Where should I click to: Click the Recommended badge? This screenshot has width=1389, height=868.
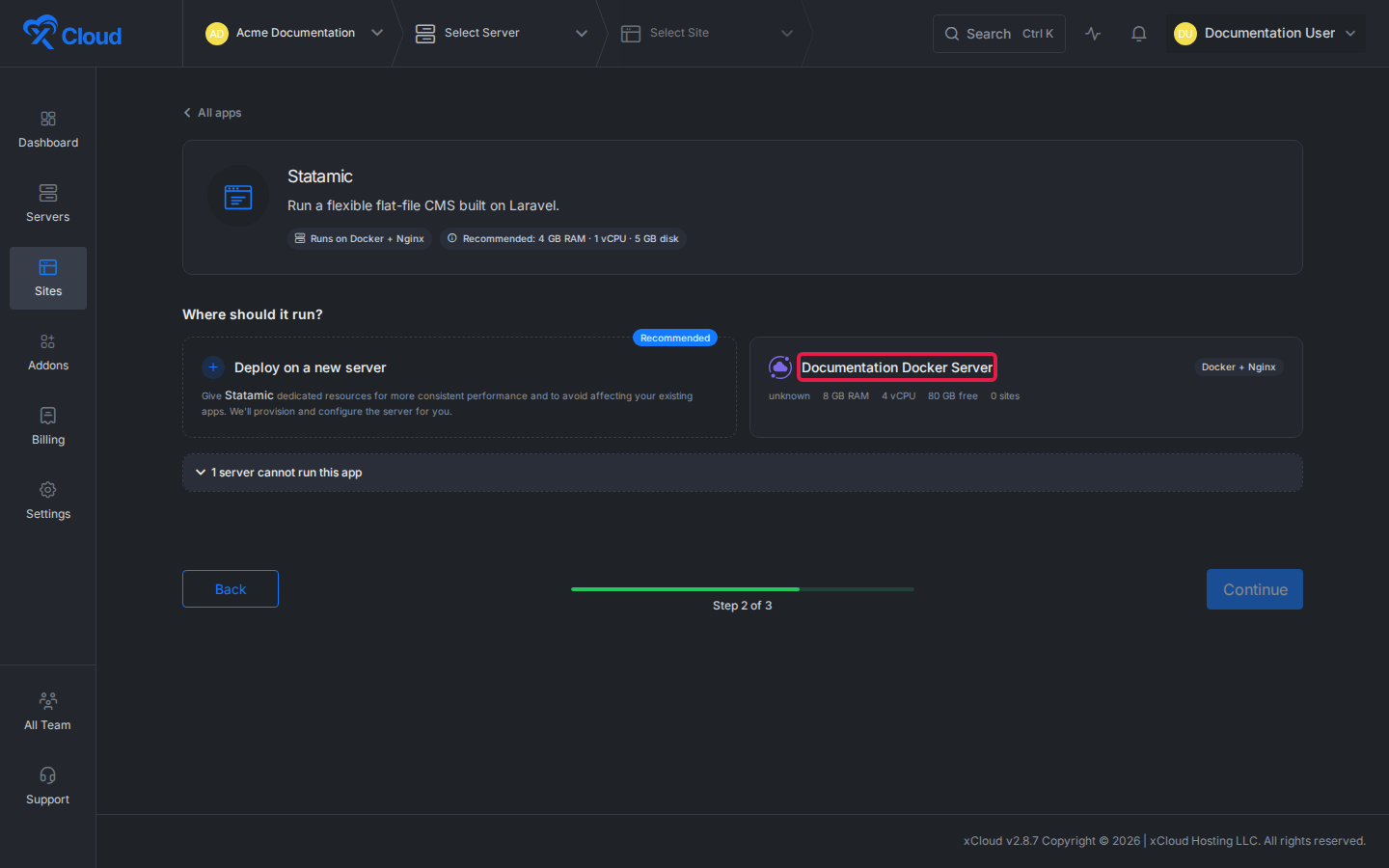coord(675,338)
